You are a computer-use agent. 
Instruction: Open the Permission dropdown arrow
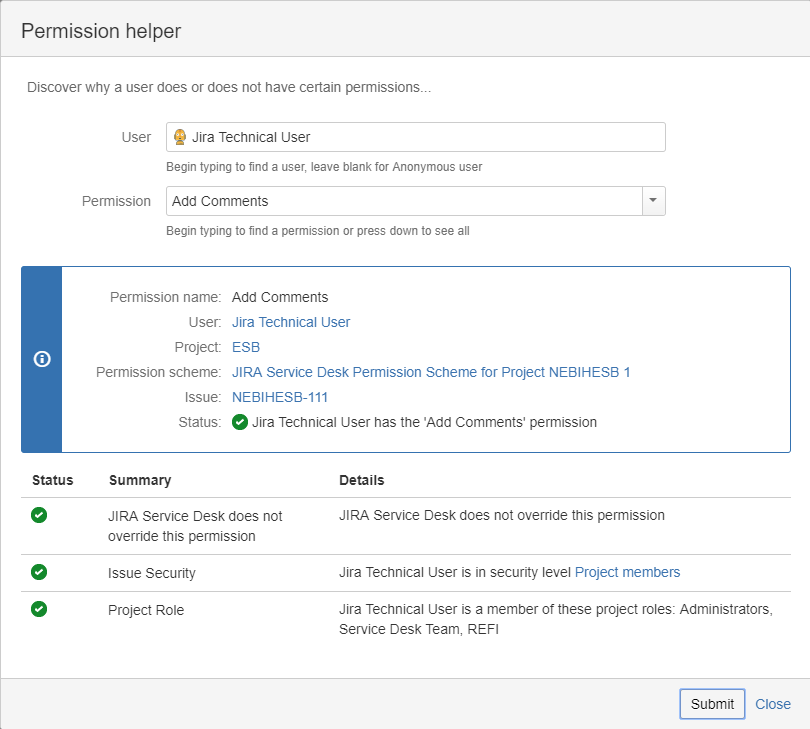point(653,201)
